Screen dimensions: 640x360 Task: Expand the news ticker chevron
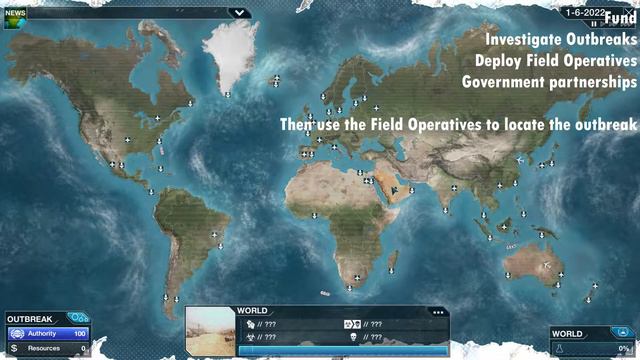(240, 13)
